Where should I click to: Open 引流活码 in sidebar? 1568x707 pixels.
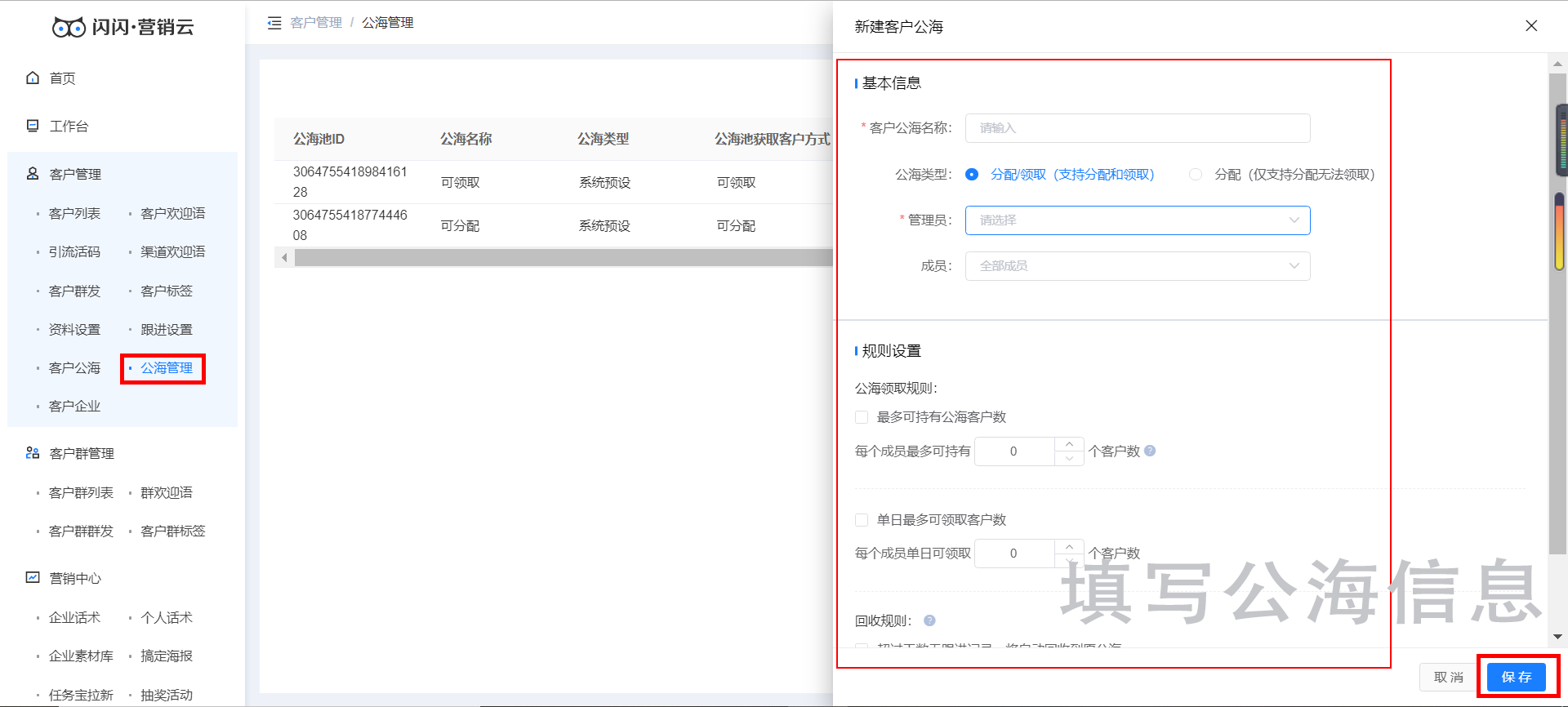[74, 251]
